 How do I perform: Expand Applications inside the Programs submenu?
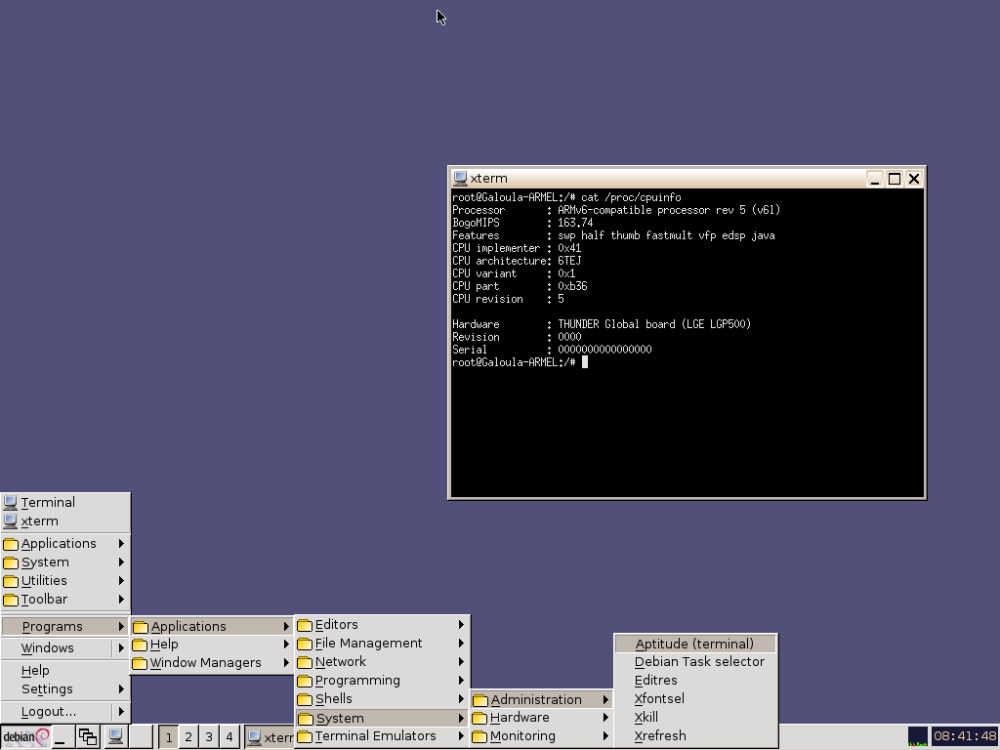pyautogui.click(x=212, y=626)
